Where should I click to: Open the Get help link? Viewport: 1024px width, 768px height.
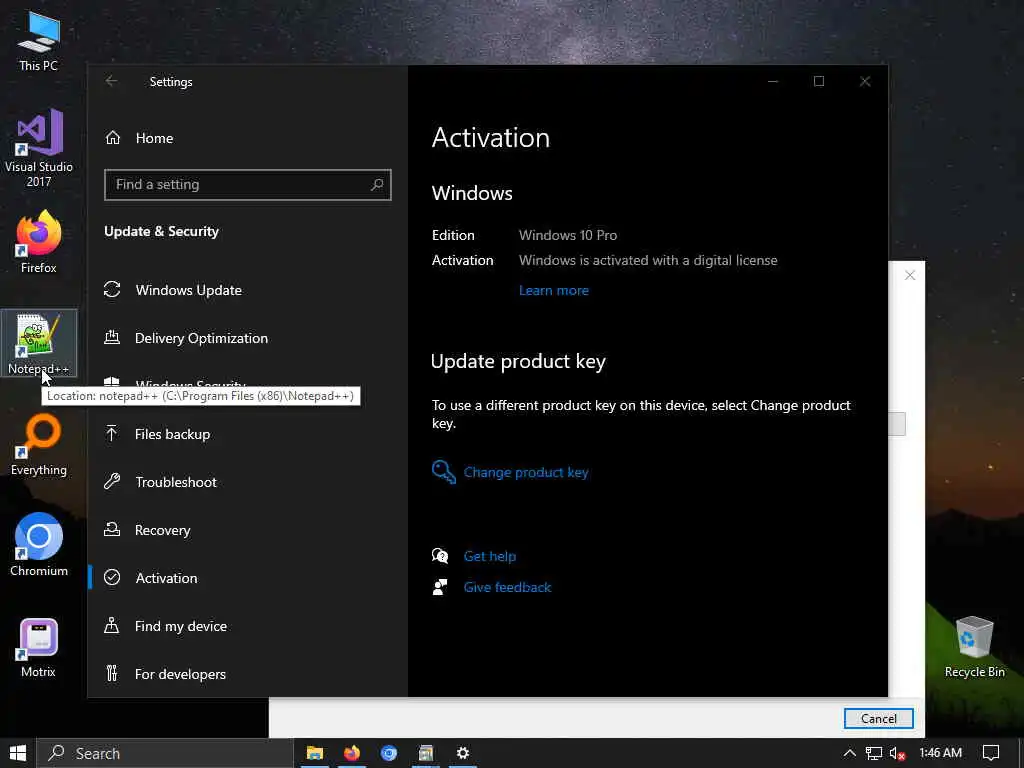pyautogui.click(x=490, y=556)
